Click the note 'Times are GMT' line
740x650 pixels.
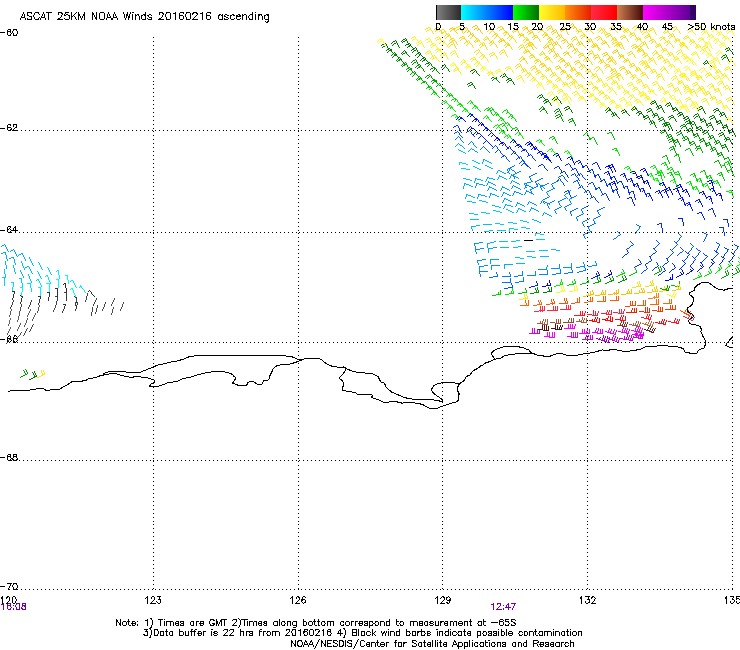(x=316, y=623)
